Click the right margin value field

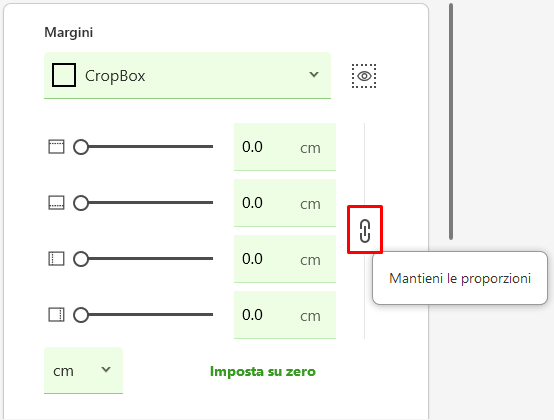point(285,315)
